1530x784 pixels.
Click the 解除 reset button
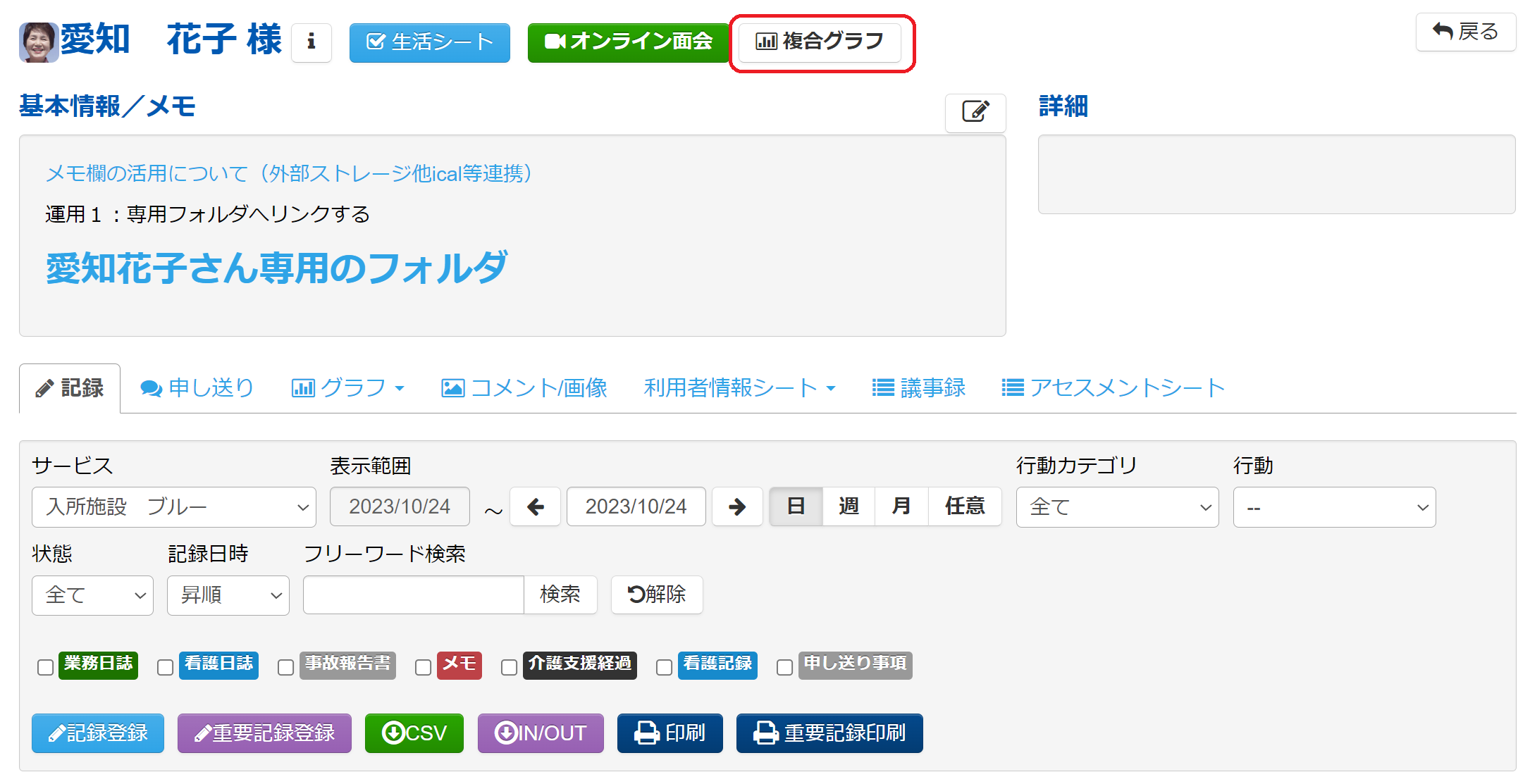[x=656, y=595]
